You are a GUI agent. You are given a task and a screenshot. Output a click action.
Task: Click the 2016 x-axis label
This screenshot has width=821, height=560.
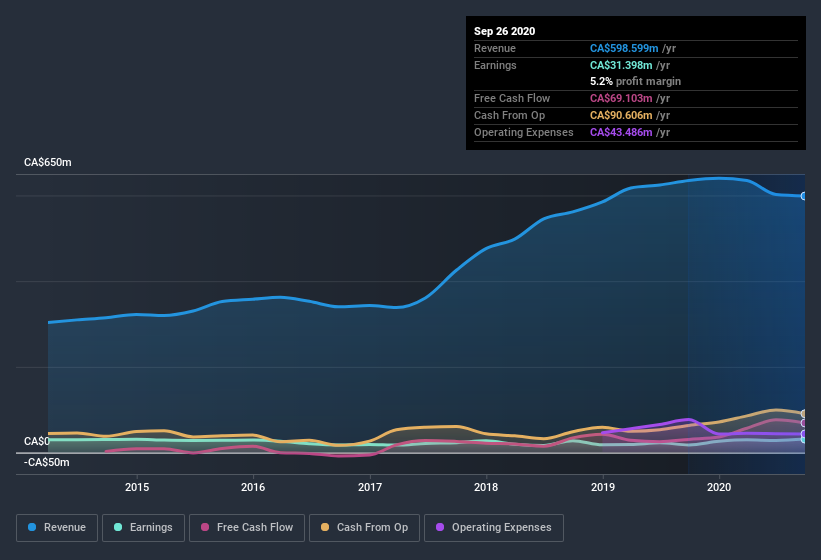[x=253, y=487]
